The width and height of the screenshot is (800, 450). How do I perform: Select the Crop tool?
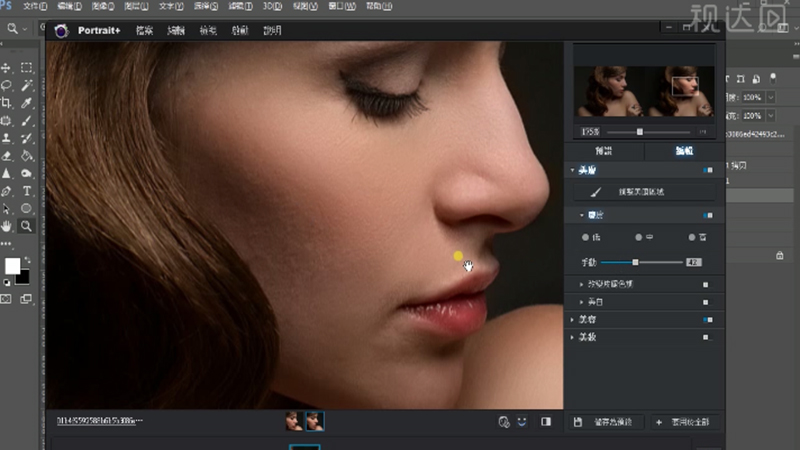coord(6,103)
